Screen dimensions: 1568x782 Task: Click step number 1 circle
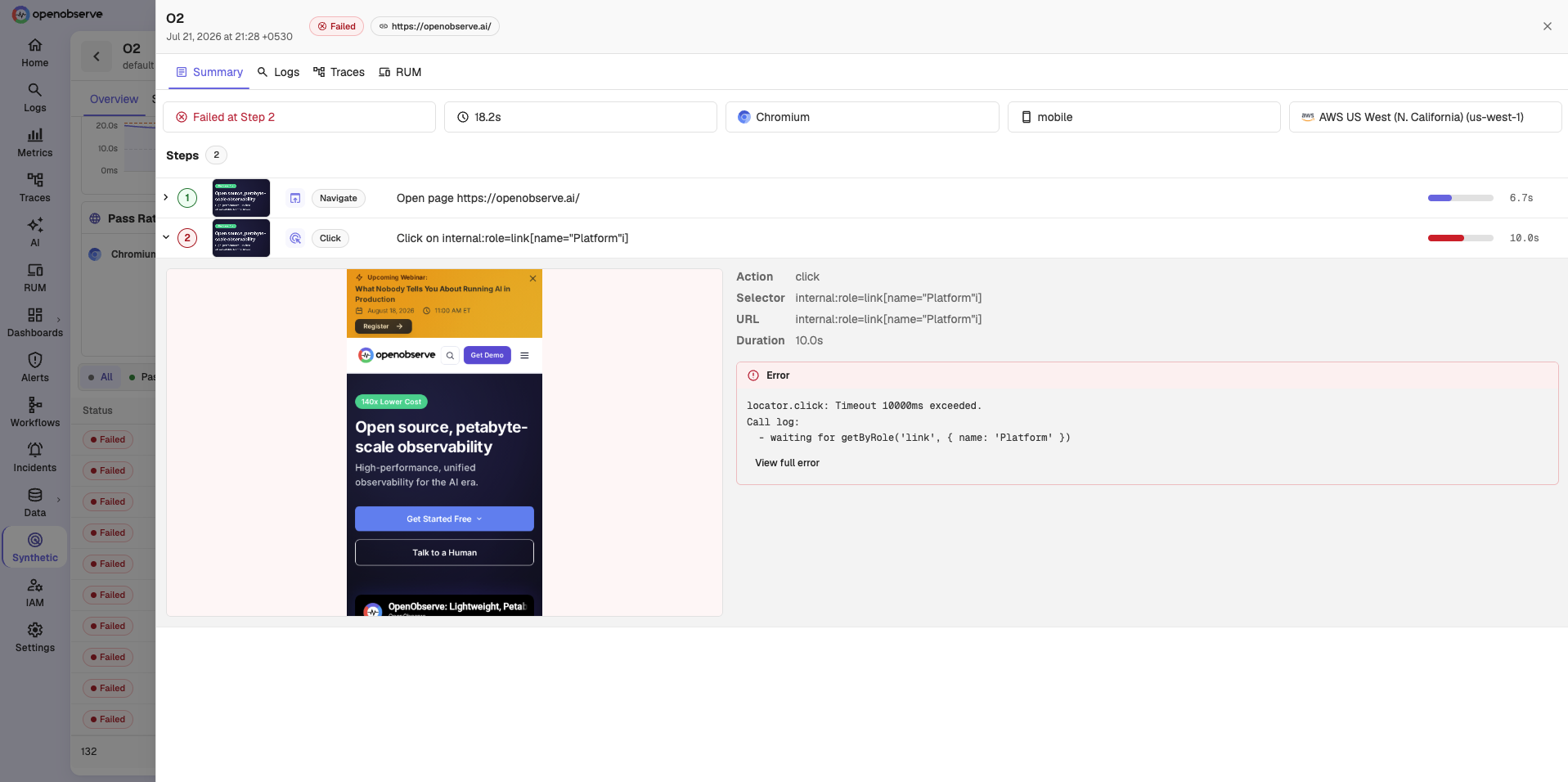click(x=187, y=198)
